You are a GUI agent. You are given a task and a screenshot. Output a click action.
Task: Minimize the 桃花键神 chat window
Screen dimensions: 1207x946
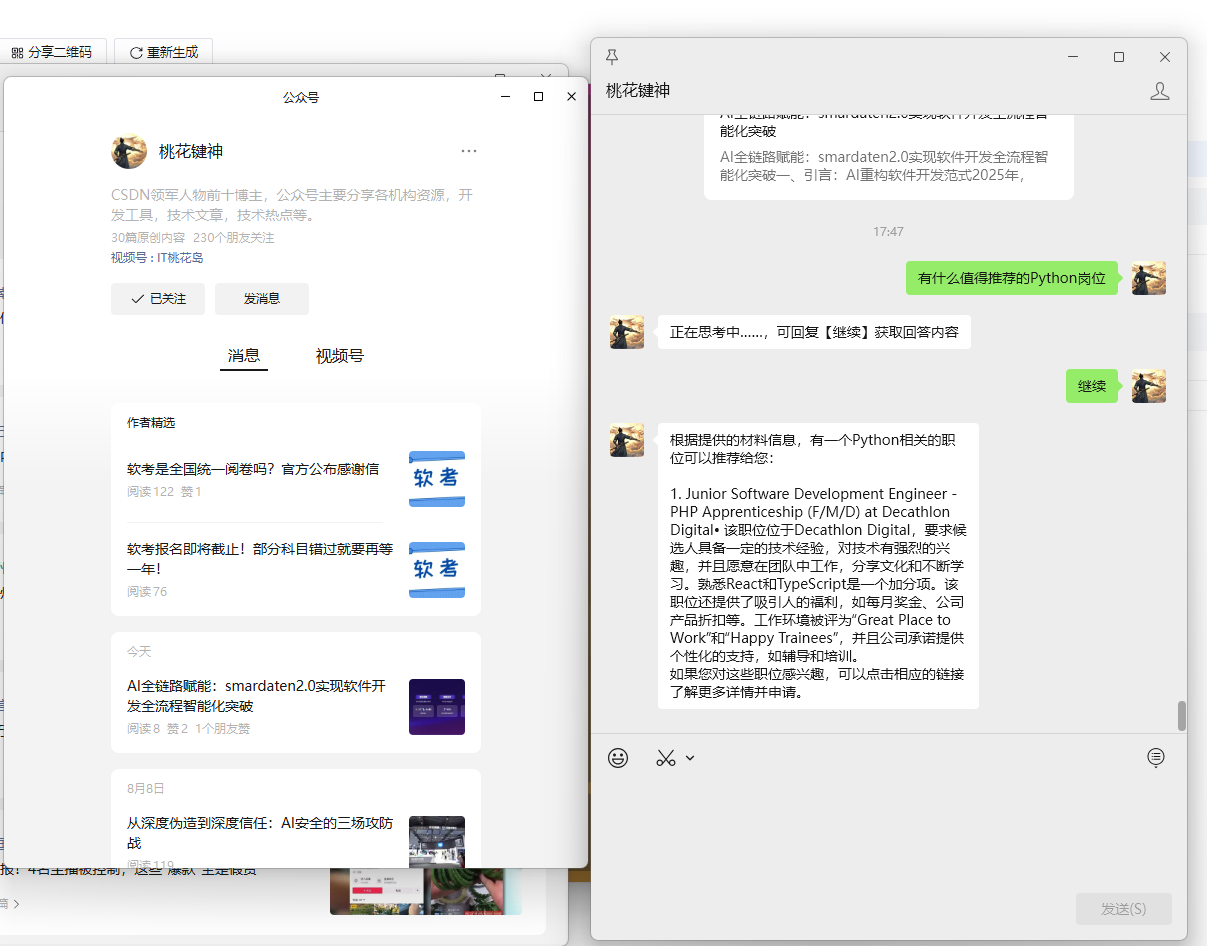[x=1073, y=57]
